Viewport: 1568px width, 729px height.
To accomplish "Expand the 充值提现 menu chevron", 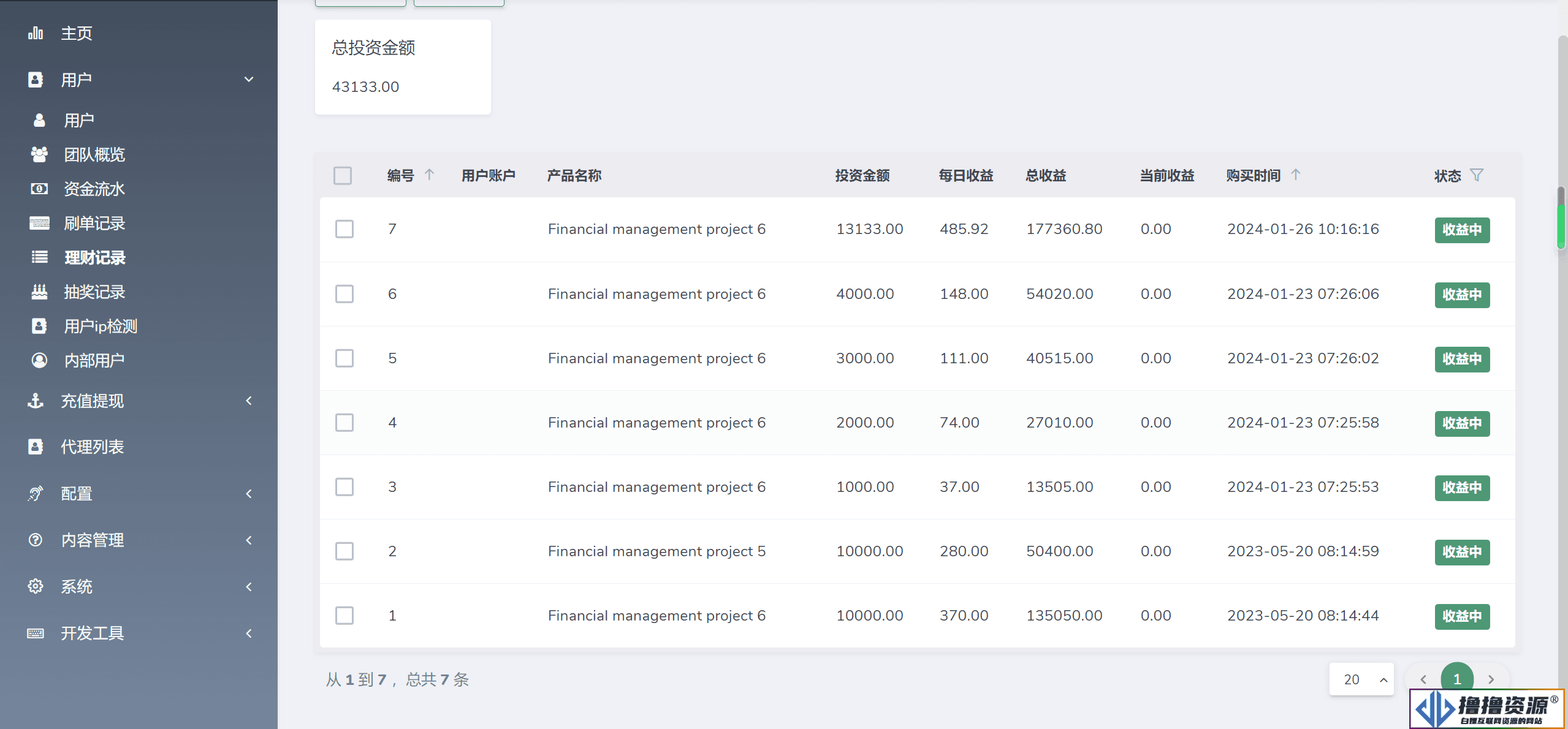I will (249, 401).
